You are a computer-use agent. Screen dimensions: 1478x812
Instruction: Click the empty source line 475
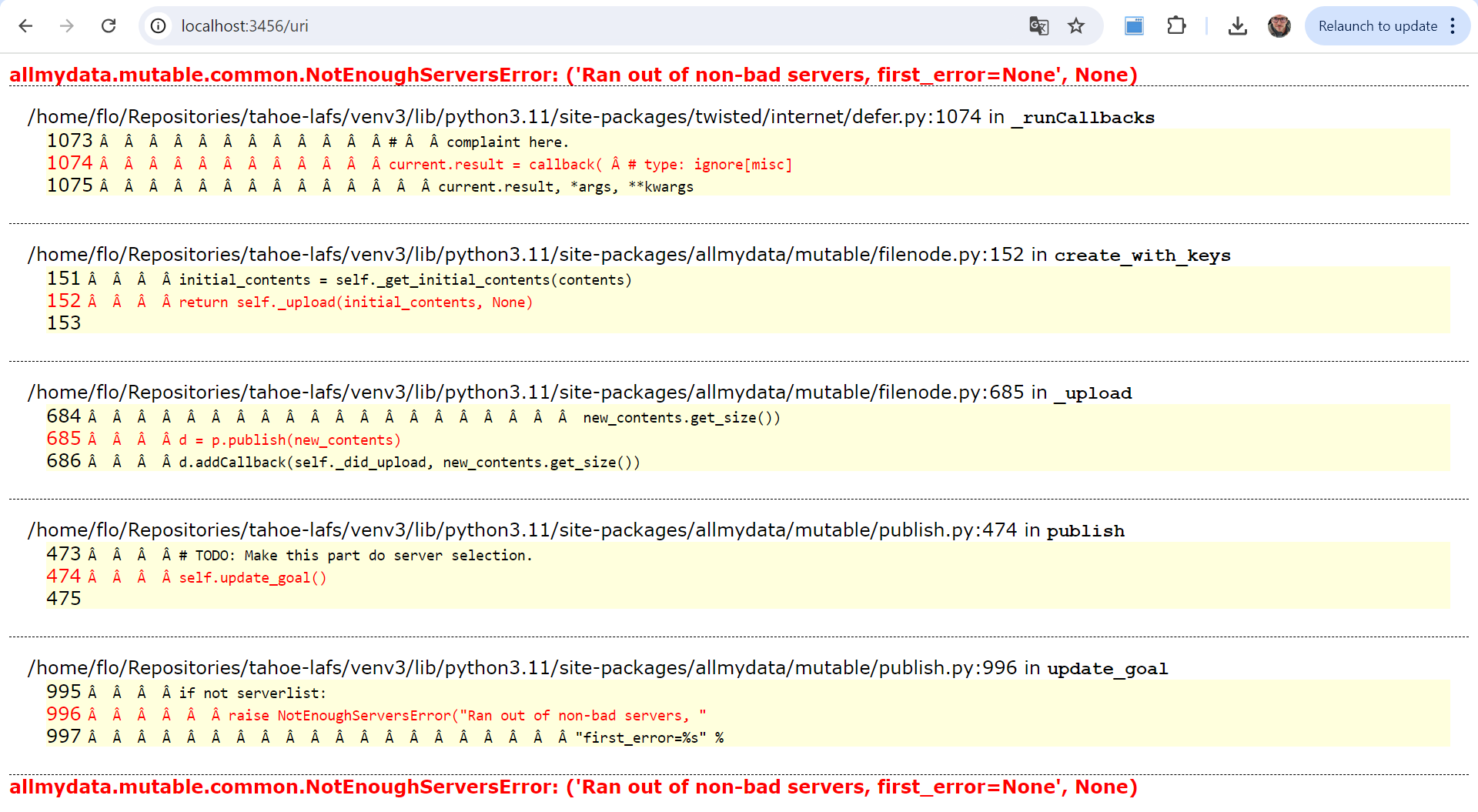coord(64,599)
